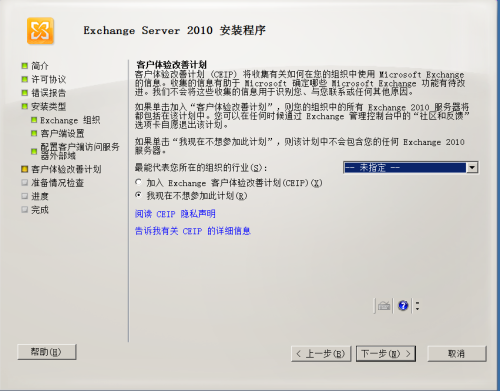Choose 我现在不想参加此计划 radio option
This screenshot has height=391, width=500.
(191, 196)
